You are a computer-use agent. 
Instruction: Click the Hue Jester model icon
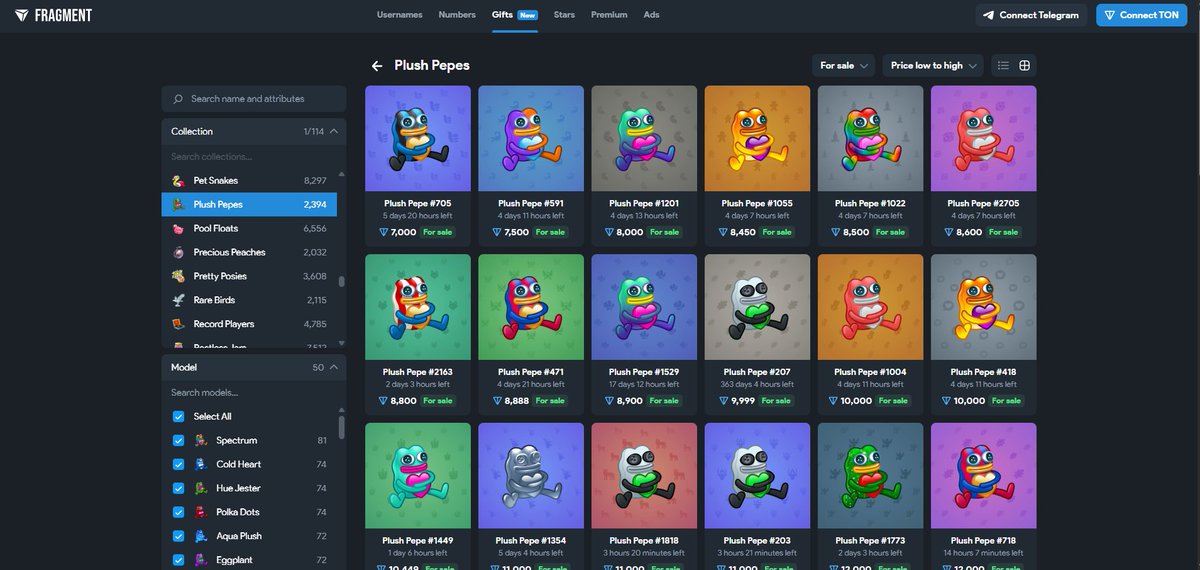coord(201,489)
